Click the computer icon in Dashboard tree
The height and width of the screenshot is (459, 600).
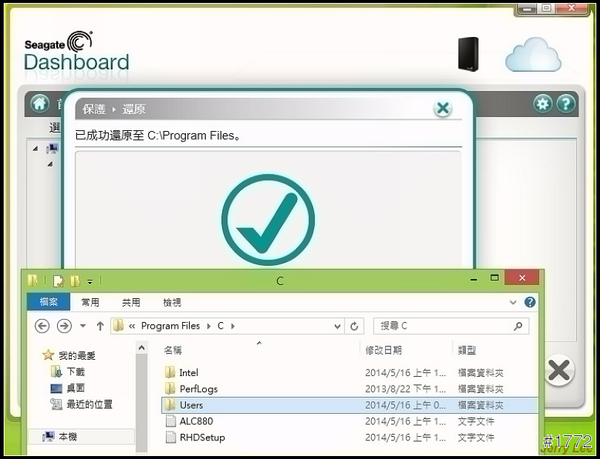coord(52,148)
